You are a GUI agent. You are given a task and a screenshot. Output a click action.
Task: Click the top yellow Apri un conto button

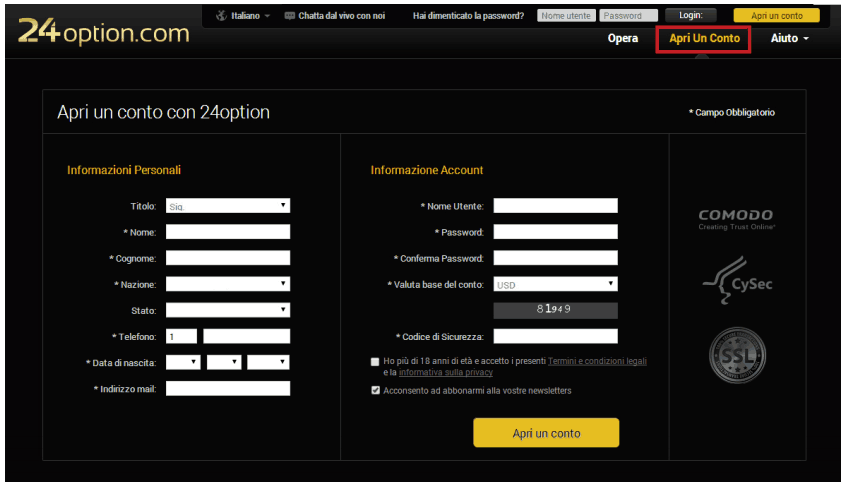click(x=777, y=16)
